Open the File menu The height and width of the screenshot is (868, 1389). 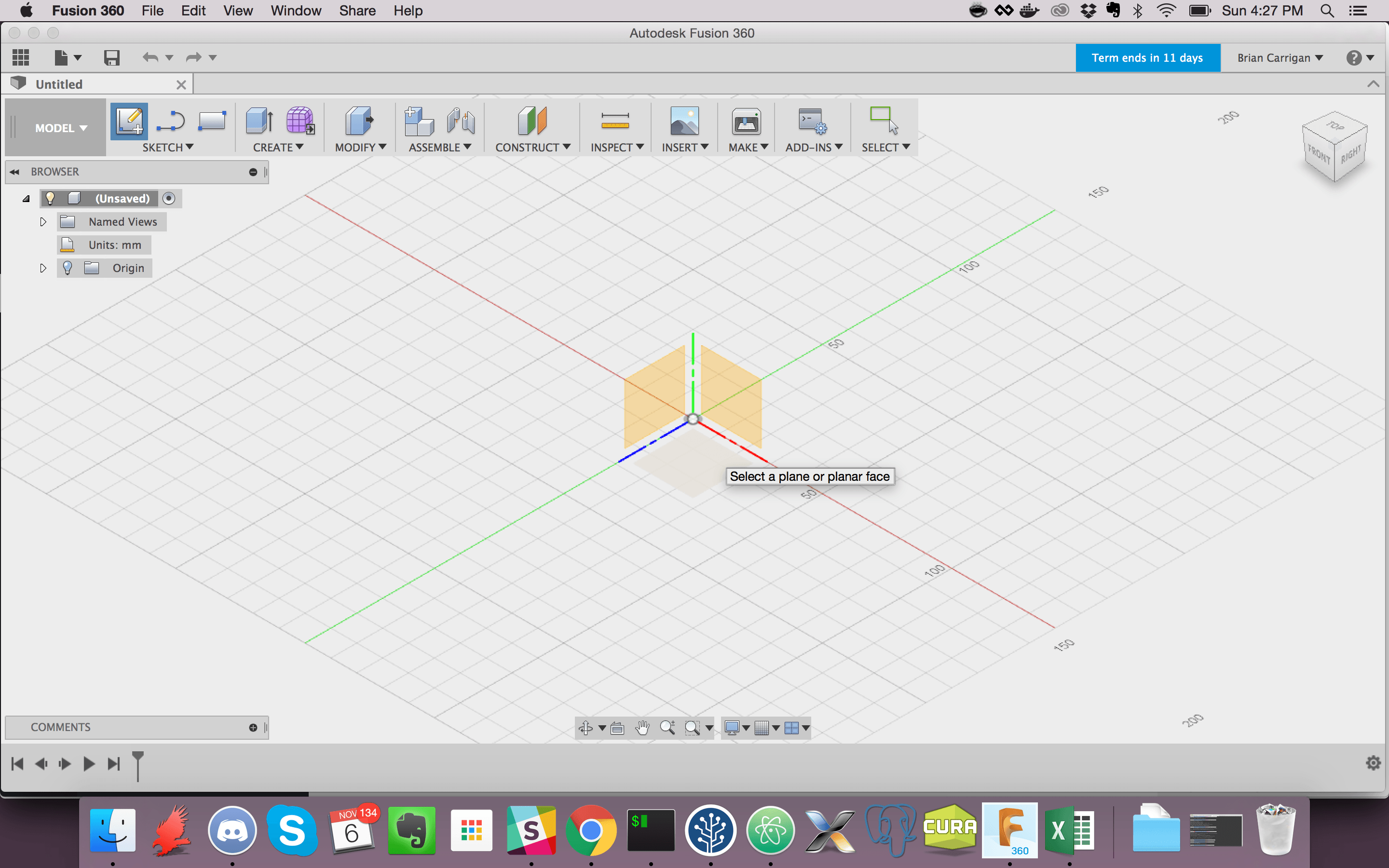point(153,10)
